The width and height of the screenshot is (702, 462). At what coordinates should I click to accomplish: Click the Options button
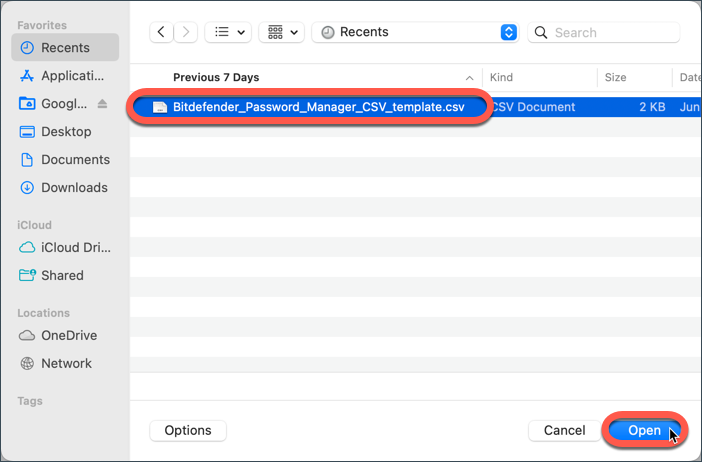pyautogui.click(x=188, y=430)
